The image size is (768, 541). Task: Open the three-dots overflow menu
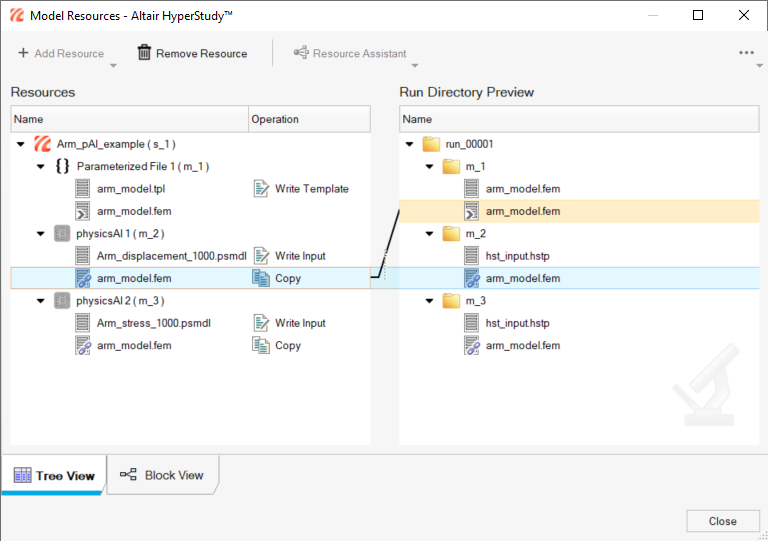(747, 53)
